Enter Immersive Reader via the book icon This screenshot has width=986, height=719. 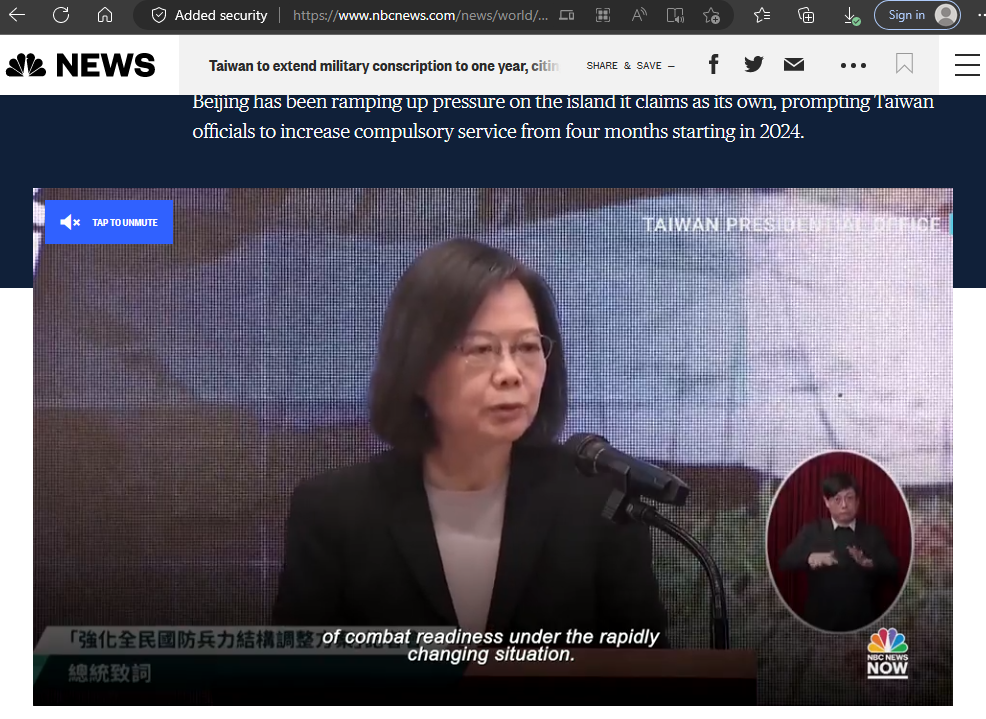tap(675, 15)
